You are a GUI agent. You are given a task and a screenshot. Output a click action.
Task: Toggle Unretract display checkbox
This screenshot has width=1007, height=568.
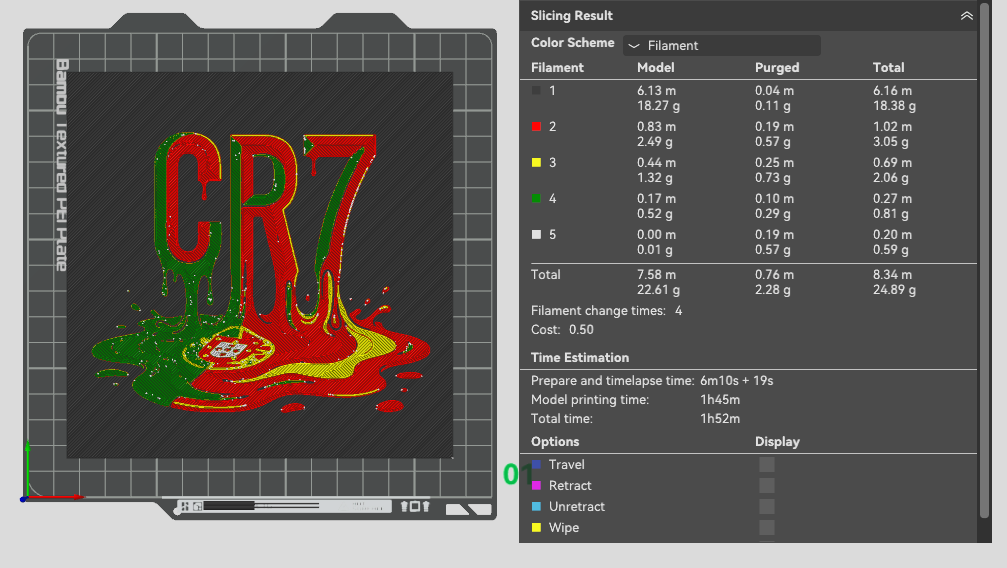(x=767, y=507)
